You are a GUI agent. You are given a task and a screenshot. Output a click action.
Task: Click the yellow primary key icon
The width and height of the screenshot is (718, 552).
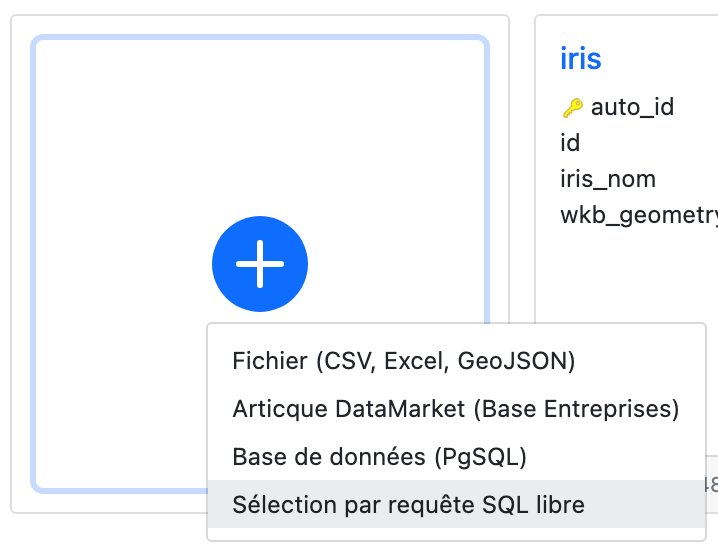[572, 108]
